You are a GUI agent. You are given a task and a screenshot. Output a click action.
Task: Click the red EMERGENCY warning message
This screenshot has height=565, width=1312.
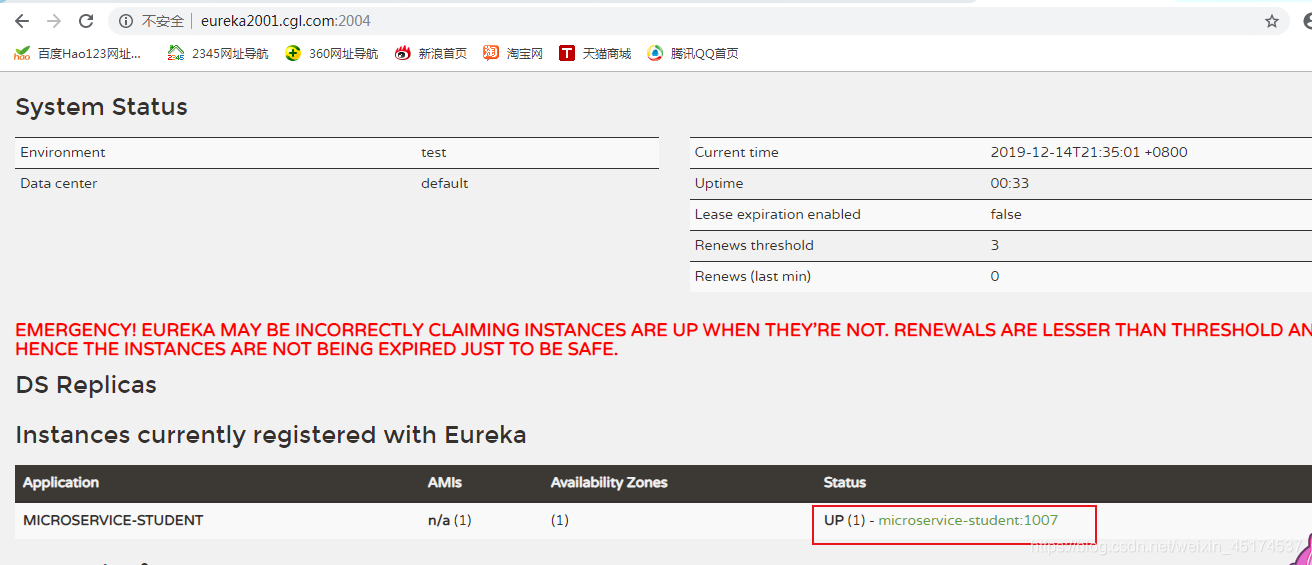click(x=663, y=340)
